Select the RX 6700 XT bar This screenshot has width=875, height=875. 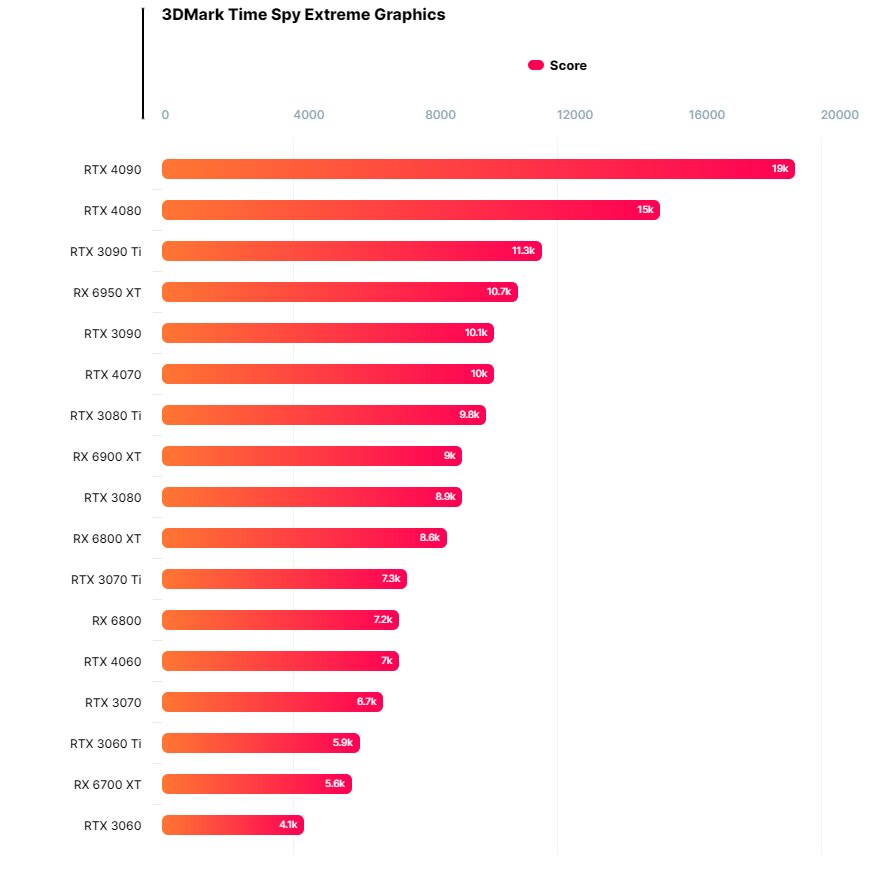coord(257,784)
